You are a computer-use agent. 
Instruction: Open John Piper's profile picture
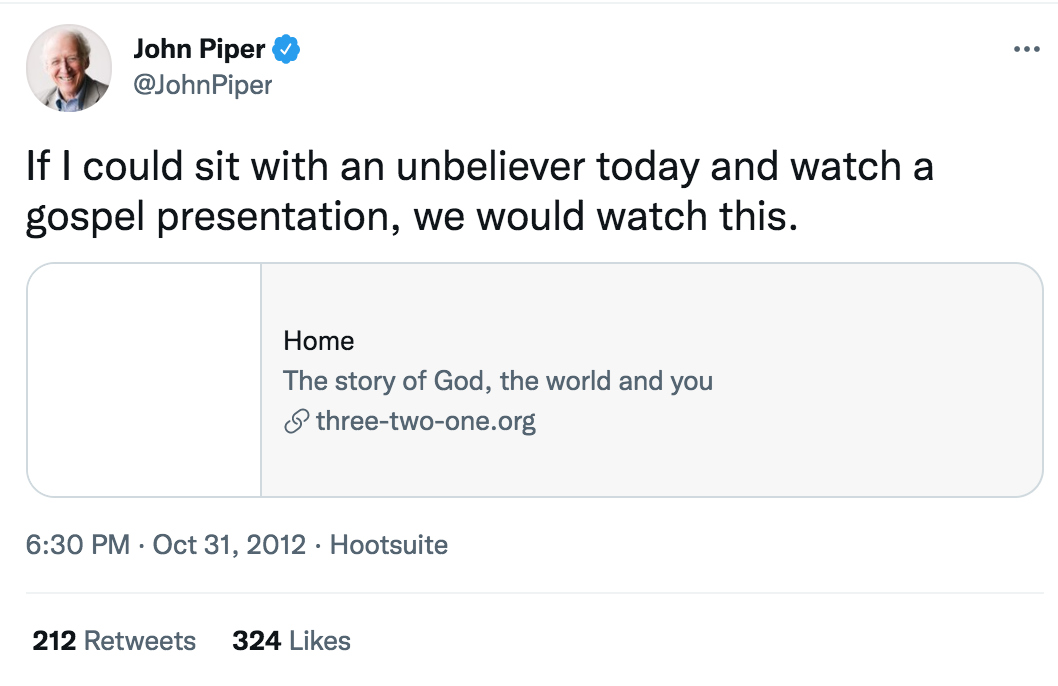[x=69, y=67]
